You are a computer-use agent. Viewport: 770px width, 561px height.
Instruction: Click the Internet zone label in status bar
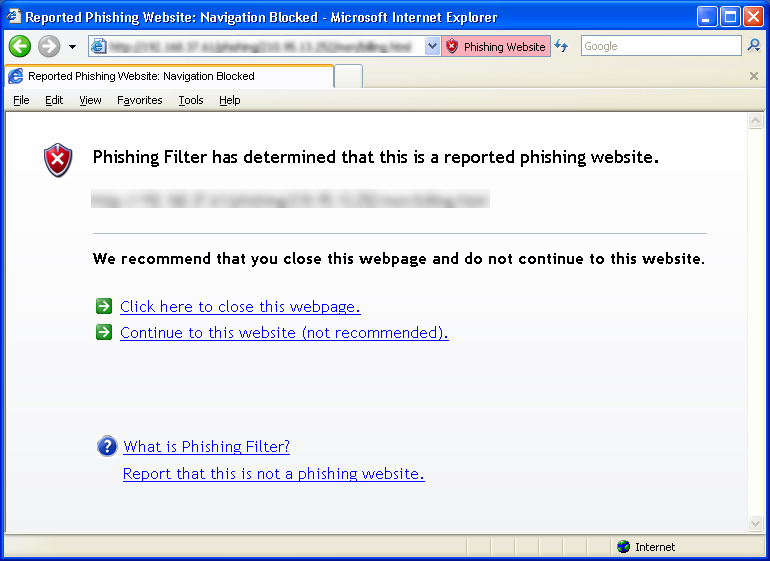coord(655,547)
